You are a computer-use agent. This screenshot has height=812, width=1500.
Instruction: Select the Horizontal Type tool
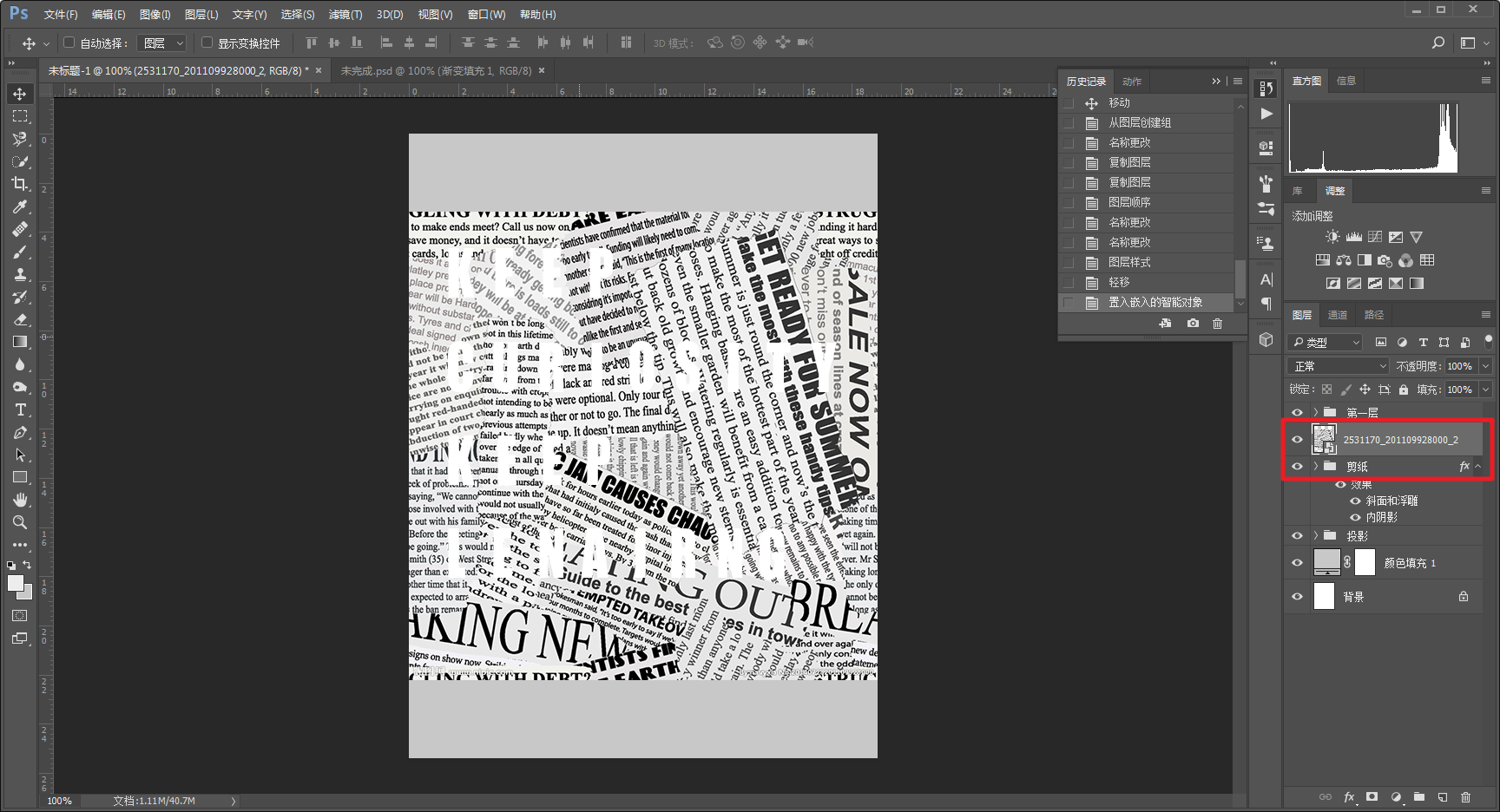point(20,409)
